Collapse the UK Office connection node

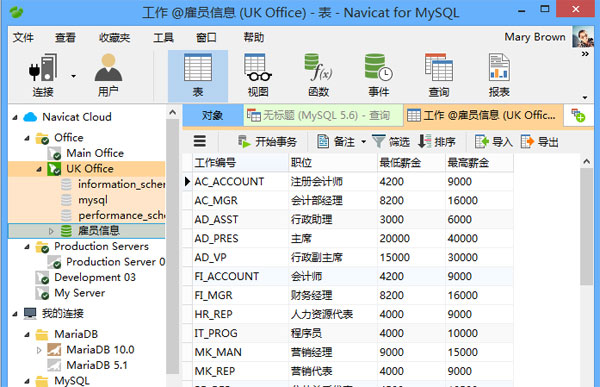click(x=39, y=169)
